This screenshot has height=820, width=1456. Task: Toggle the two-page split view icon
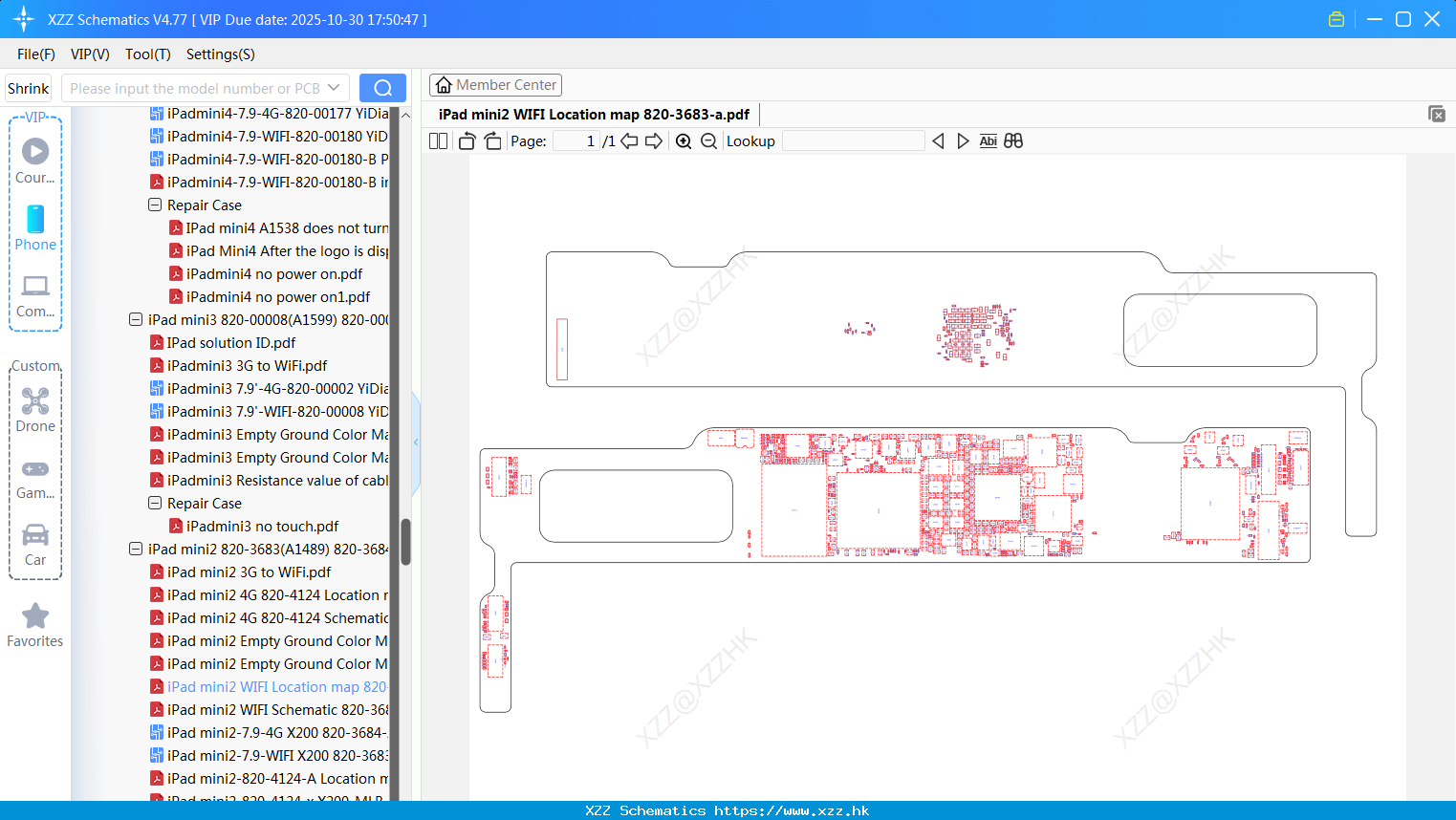(438, 141)
